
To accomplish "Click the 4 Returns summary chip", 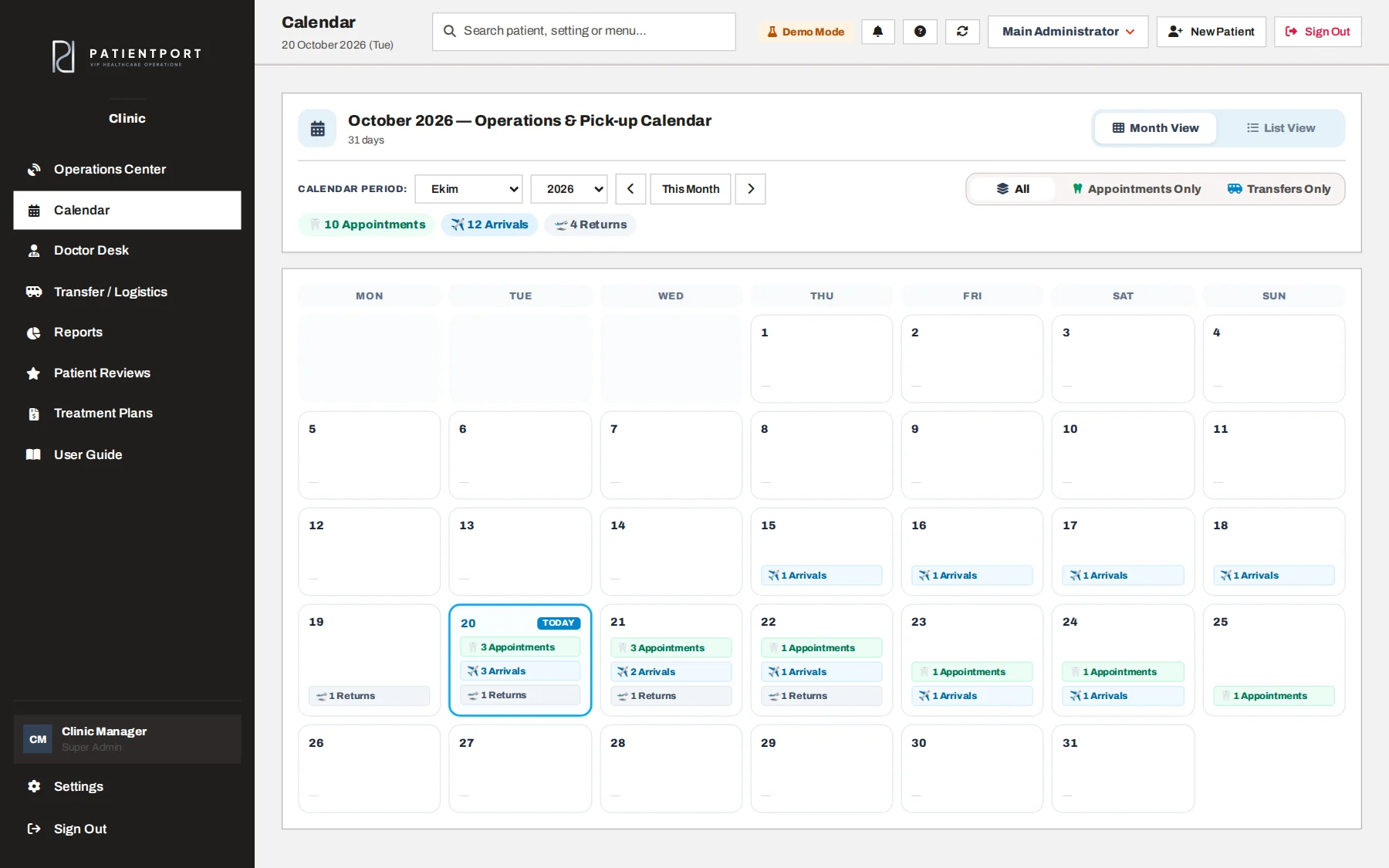I will 590,225.
